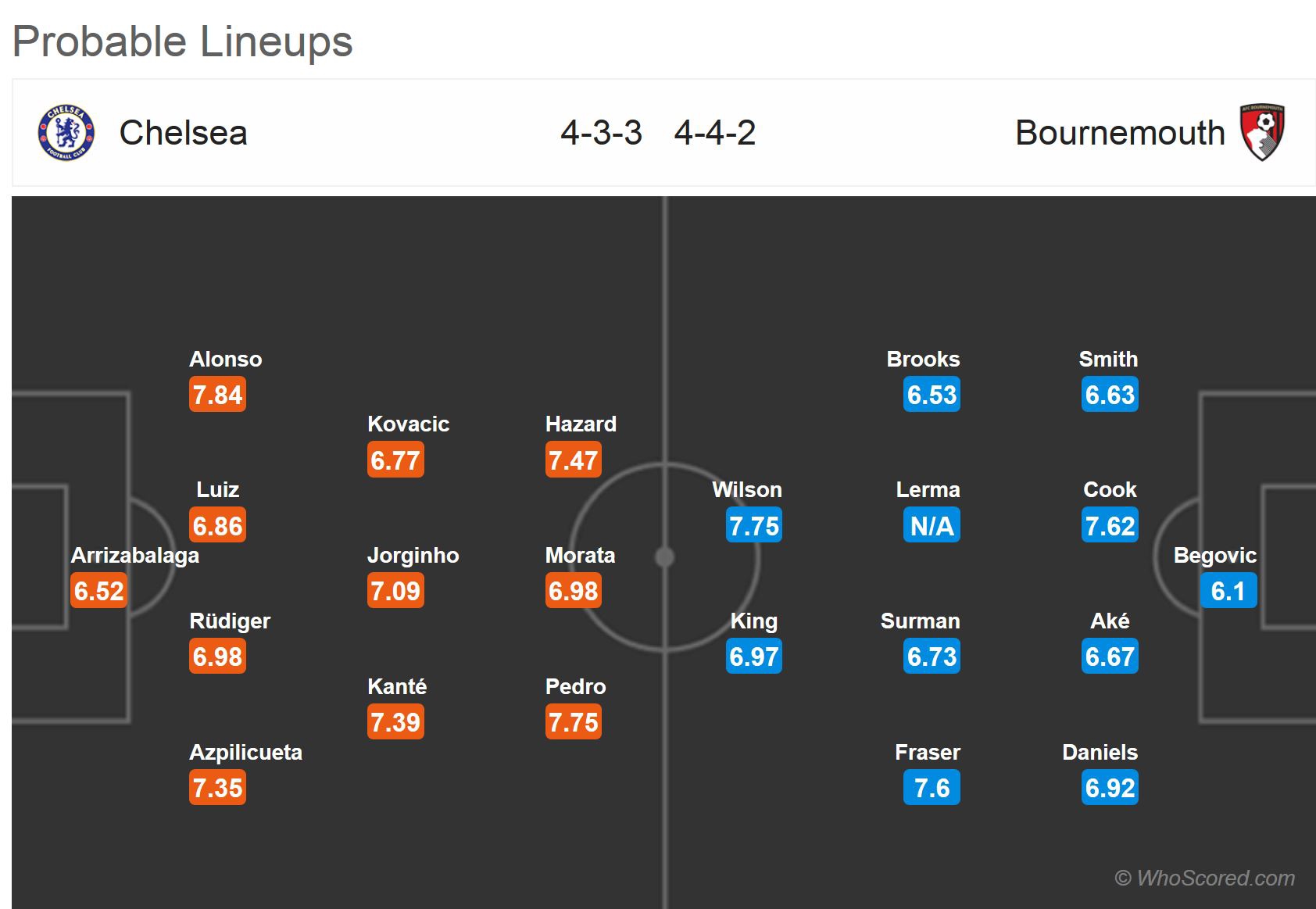Click Pedro's 7.75 rating badge
The width and height of the screenshot is (1316, 909).
[573, 722]
